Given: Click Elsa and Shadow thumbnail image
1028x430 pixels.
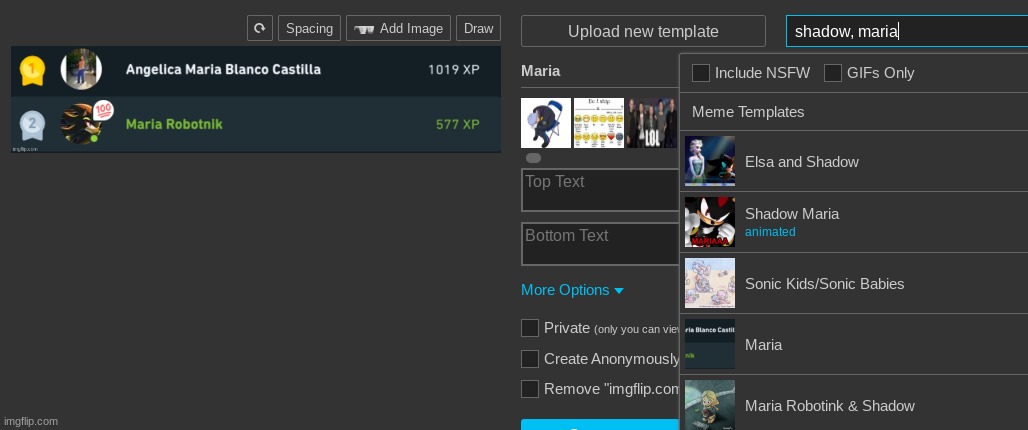Looking at the screenshot, I should (710, 161).
